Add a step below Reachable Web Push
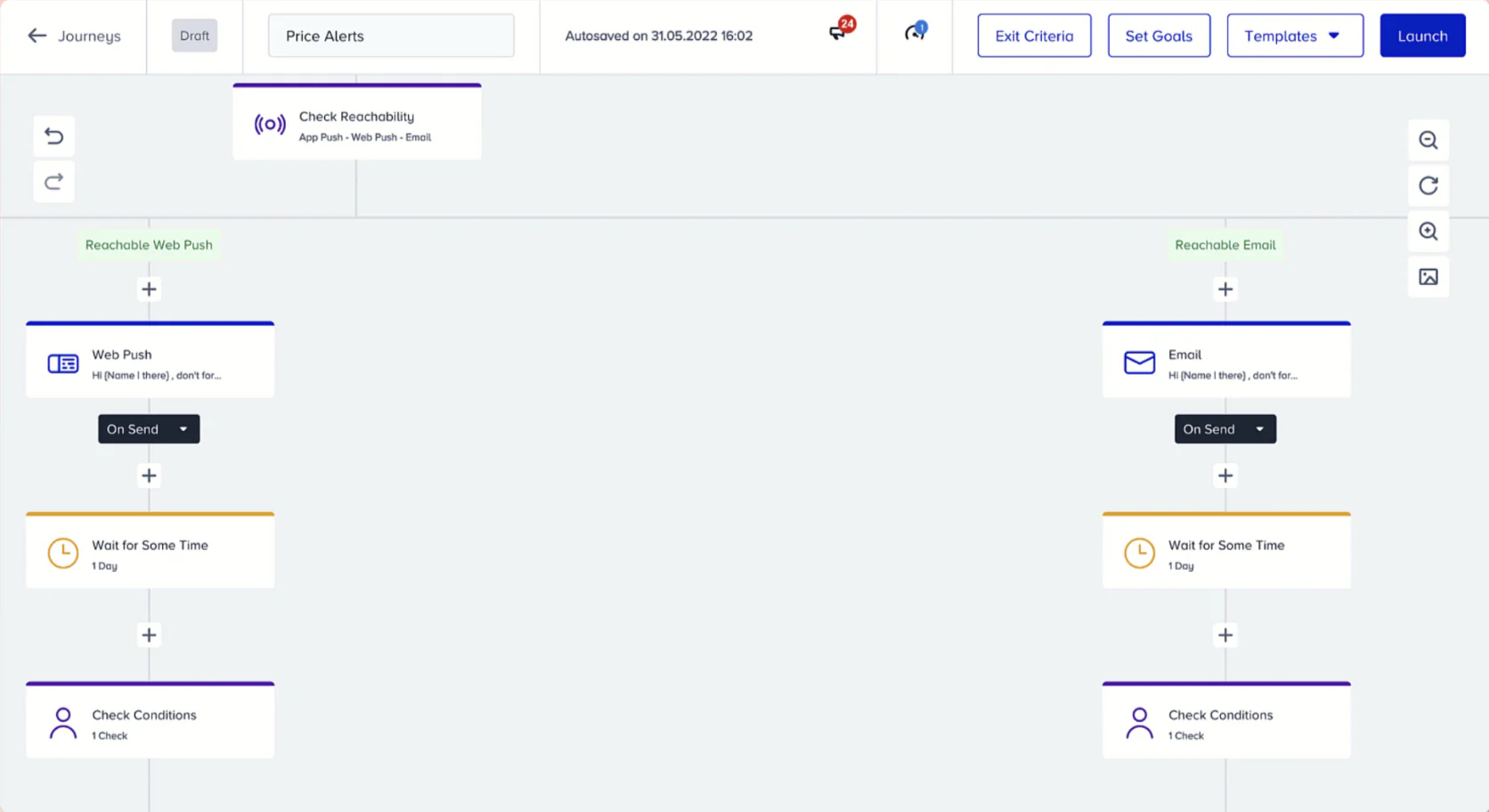Screen dimensions: 1489x812 [149, 289]
